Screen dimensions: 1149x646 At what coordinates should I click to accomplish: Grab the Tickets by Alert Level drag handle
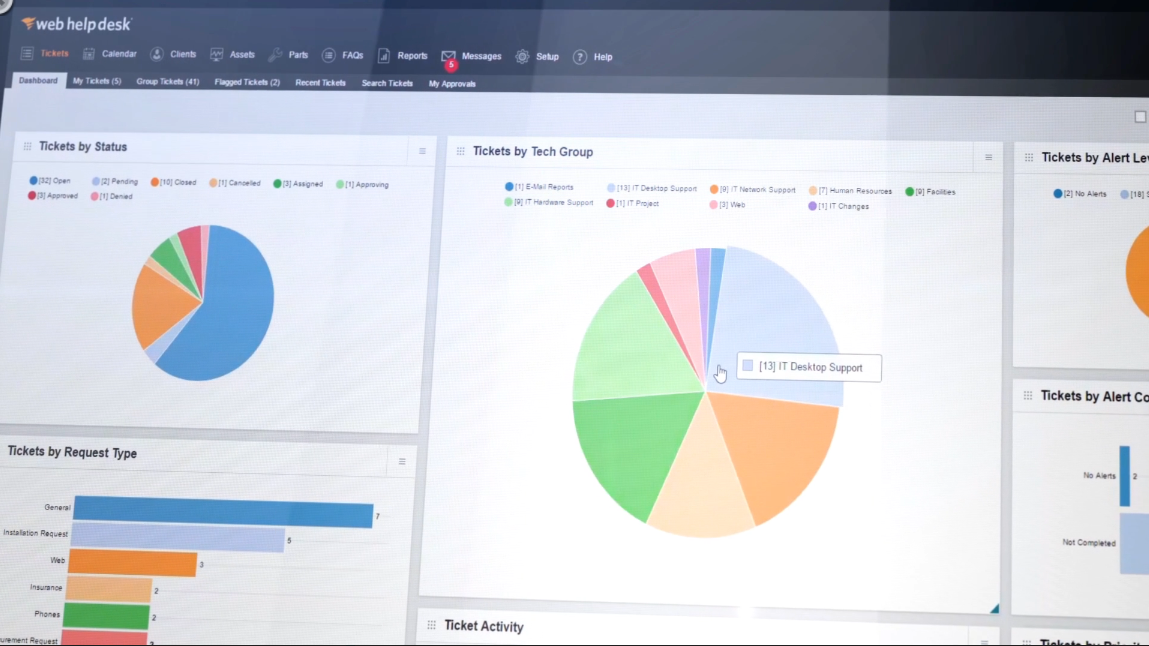1029,157
